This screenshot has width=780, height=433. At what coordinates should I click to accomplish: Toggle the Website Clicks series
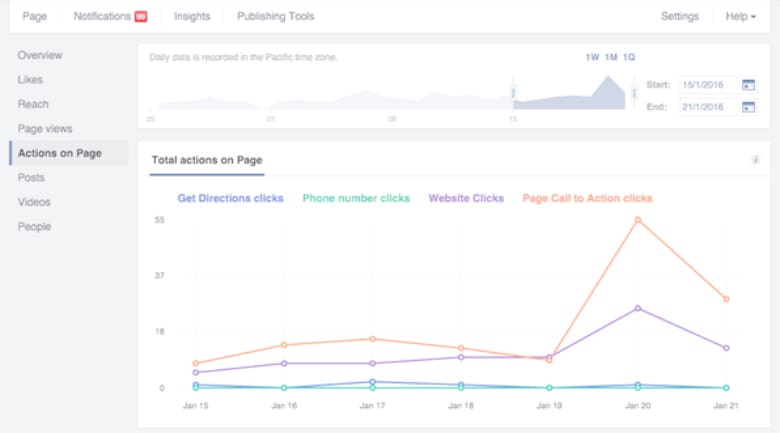[x=466, y=198]
